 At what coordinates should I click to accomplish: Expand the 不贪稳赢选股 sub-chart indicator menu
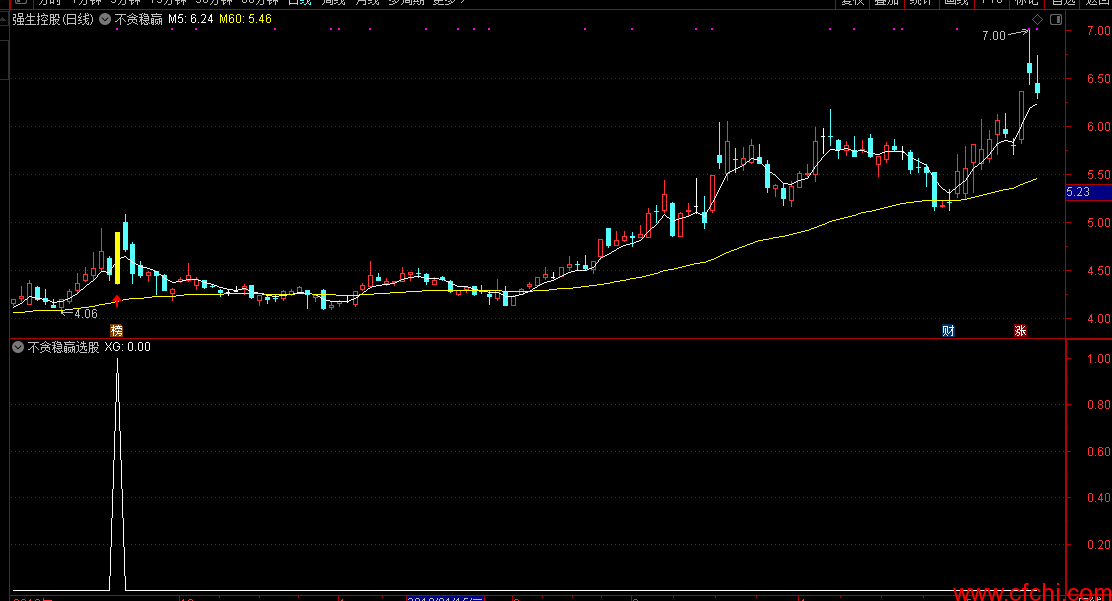coord(18,347)
